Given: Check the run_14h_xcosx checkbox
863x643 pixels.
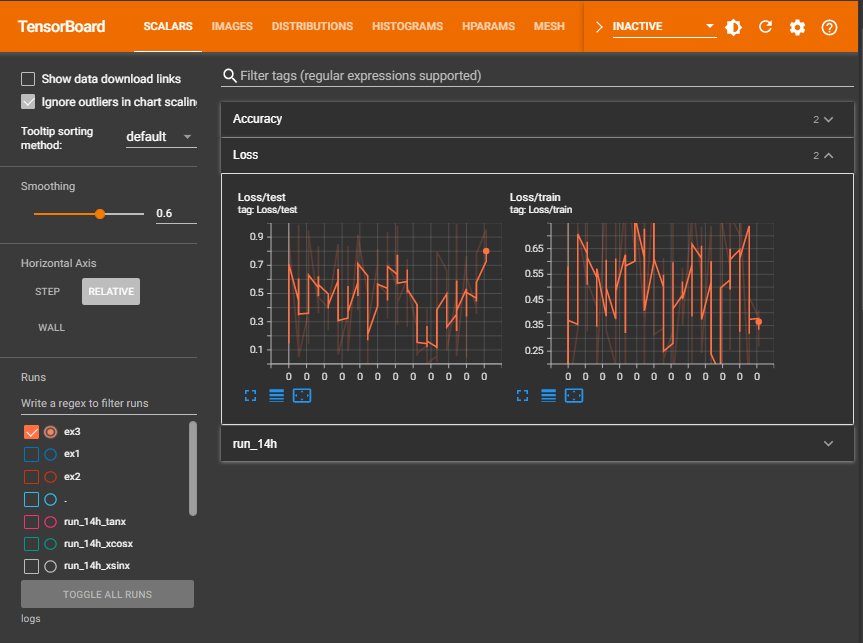Looking at the screenshot, I should tap(31, 544).
